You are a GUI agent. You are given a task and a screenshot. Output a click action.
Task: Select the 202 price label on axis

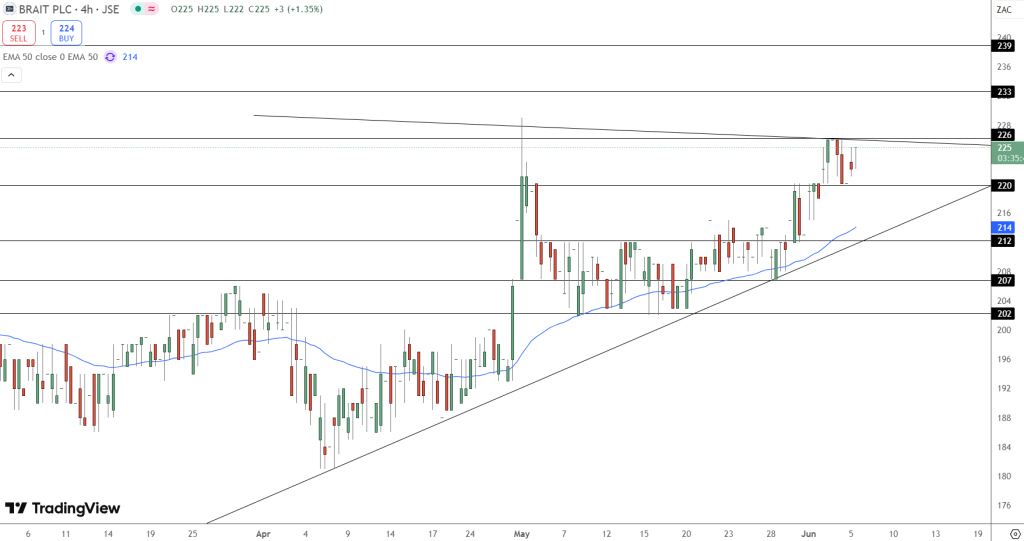point(1004,314)
